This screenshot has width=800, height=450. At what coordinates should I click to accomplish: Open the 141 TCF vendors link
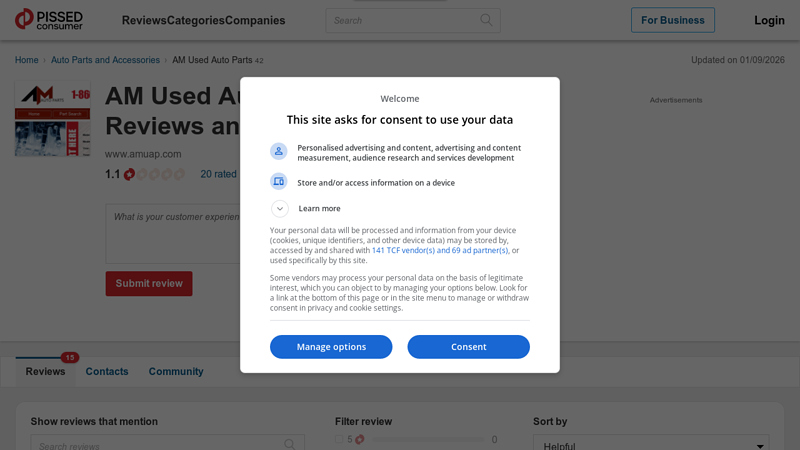440,251
